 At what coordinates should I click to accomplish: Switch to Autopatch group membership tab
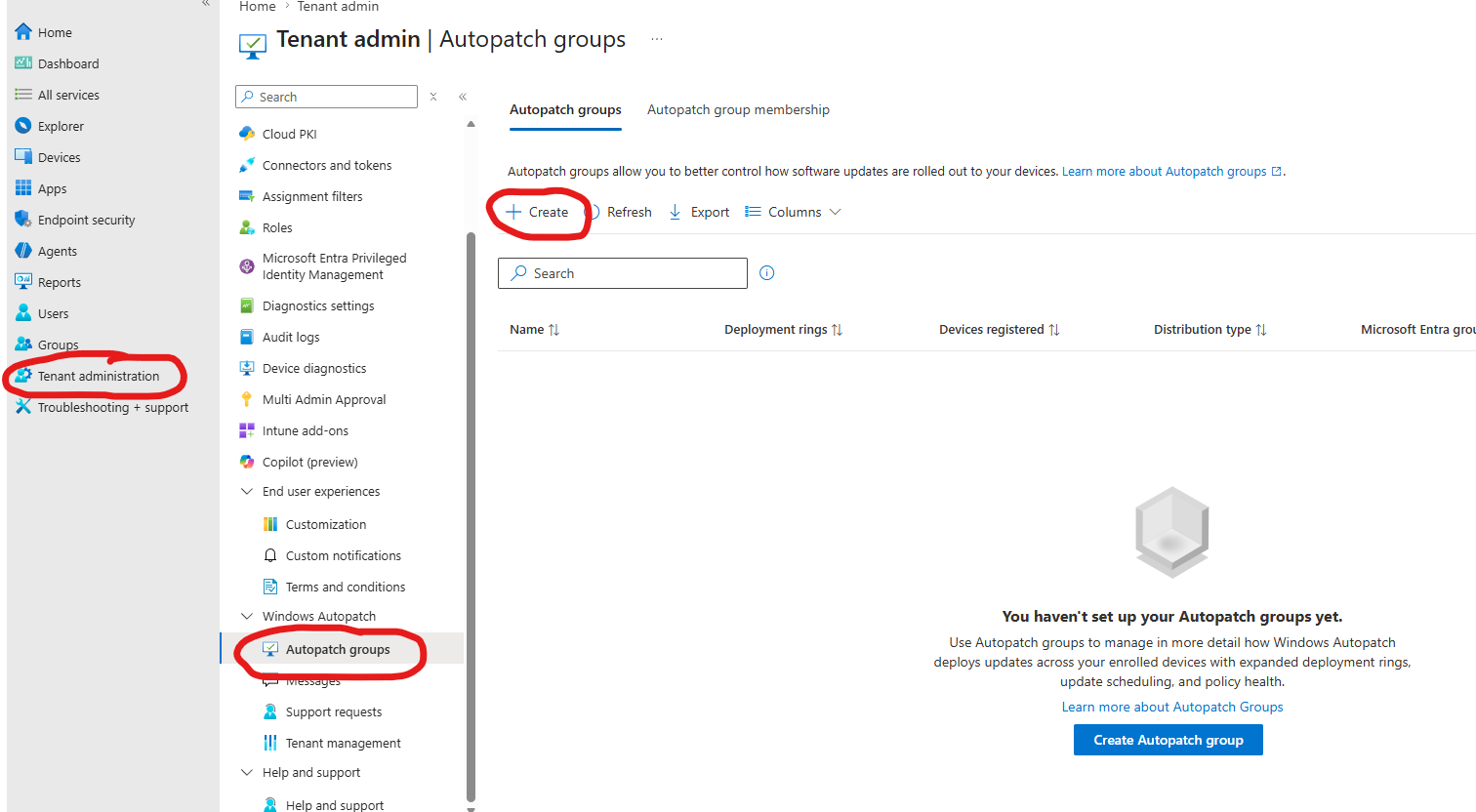point(738,110)
